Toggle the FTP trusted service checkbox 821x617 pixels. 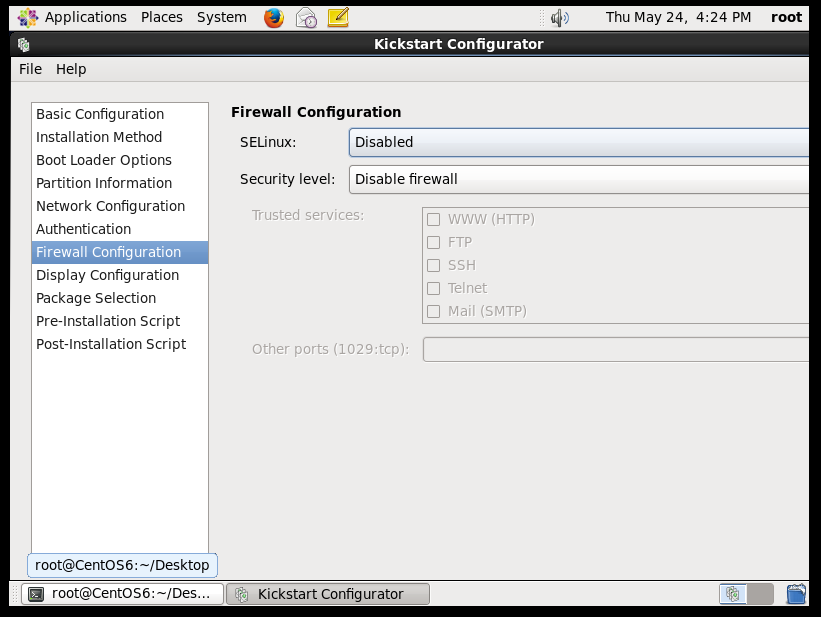tap(434, 243)
